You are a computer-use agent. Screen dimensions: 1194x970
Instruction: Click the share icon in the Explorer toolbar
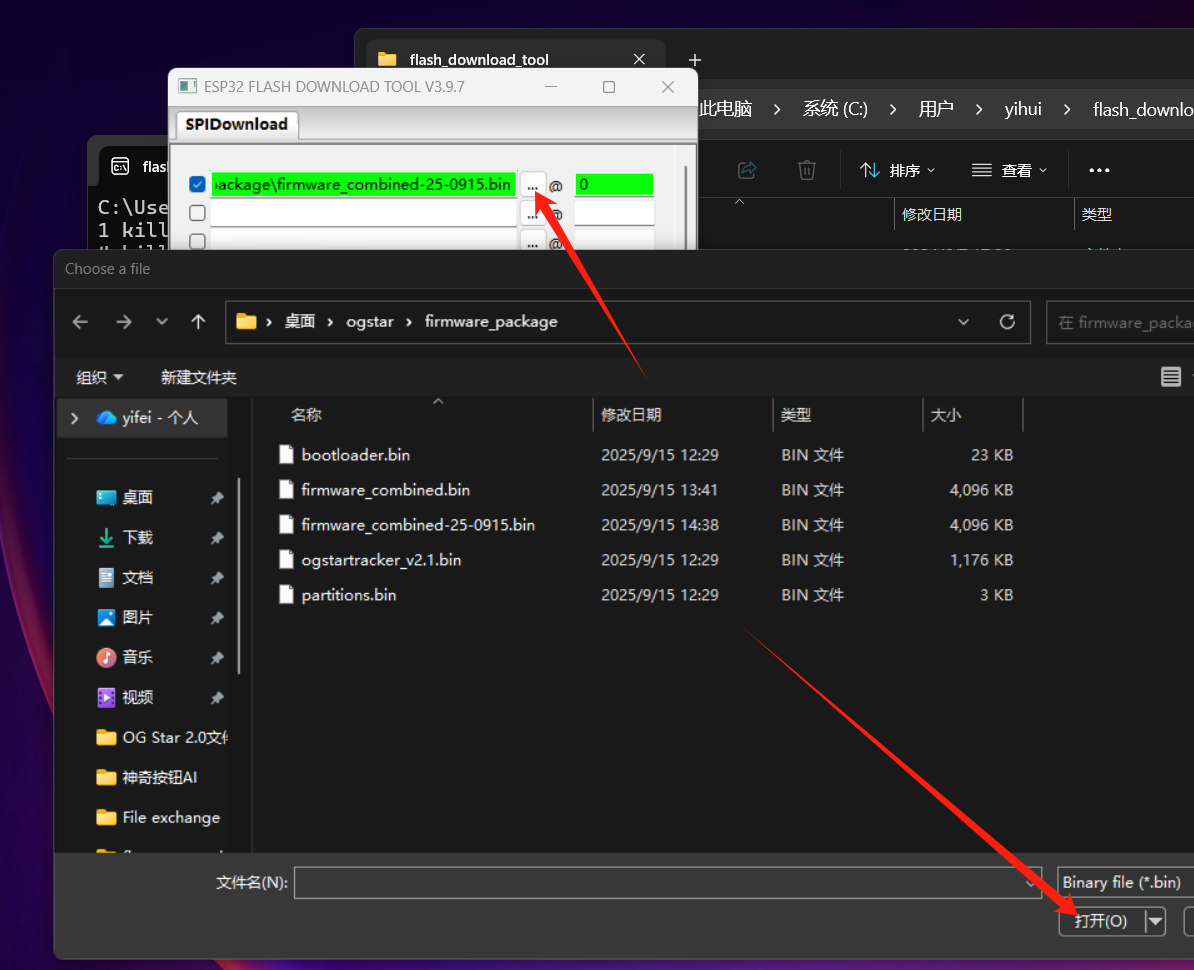(746, 170)
